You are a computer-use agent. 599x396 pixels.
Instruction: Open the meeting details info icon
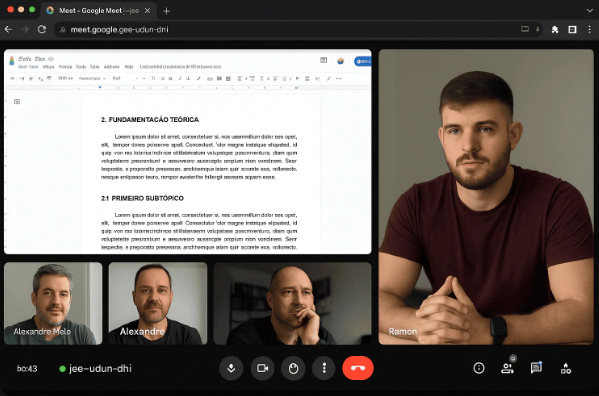(x=479, y=368)
